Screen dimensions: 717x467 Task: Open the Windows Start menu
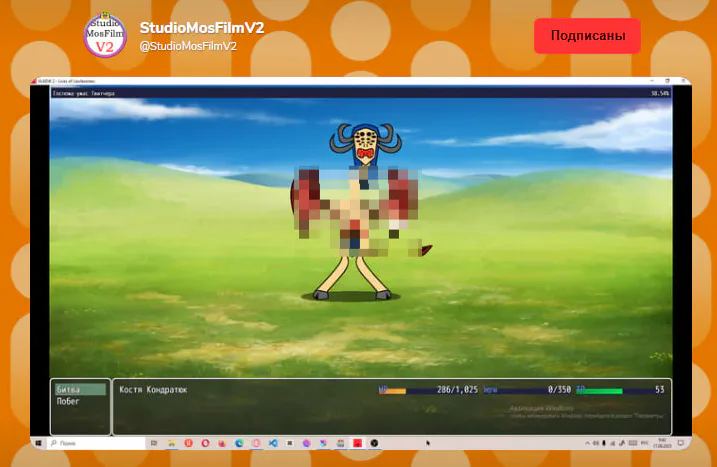38,443
